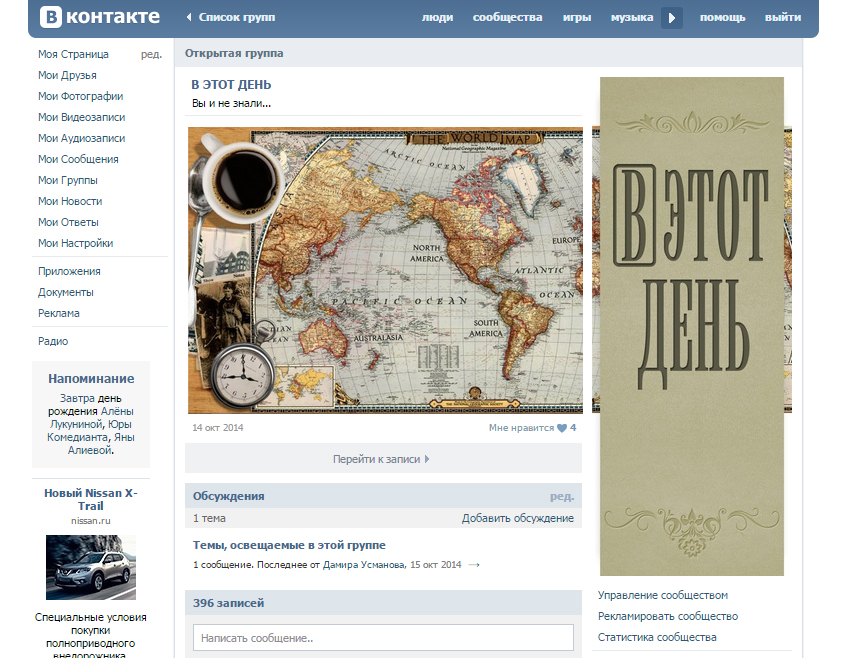The height and width of the screenshot is (658, 844).
Task: Open Мои Настройки
Action: (x=75, y=243)
